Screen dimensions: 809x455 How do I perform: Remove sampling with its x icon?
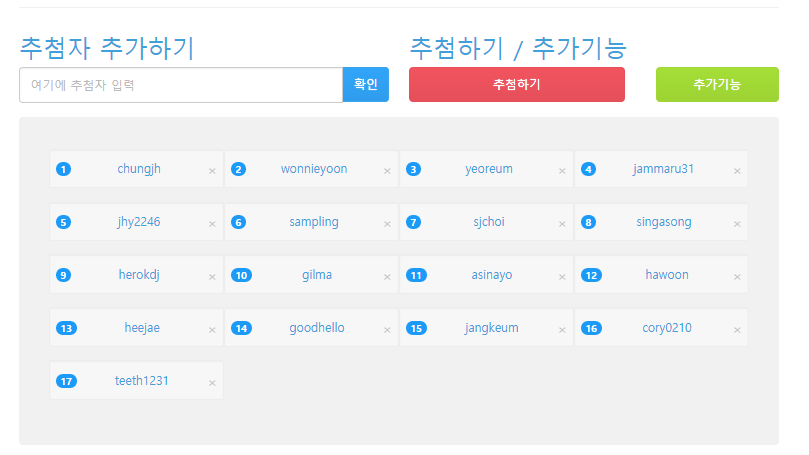coord(387,224)
